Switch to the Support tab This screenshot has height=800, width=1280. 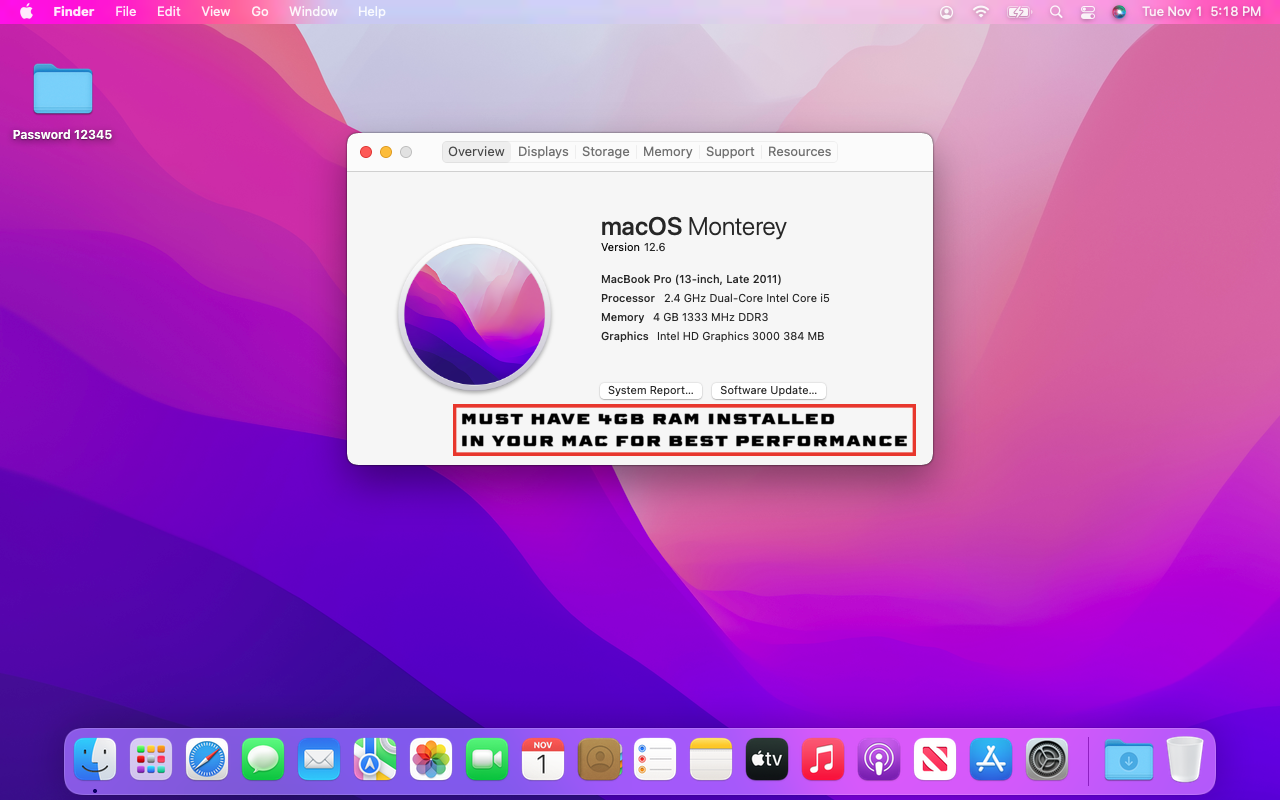pyautogui.click(x=730, y=152)
